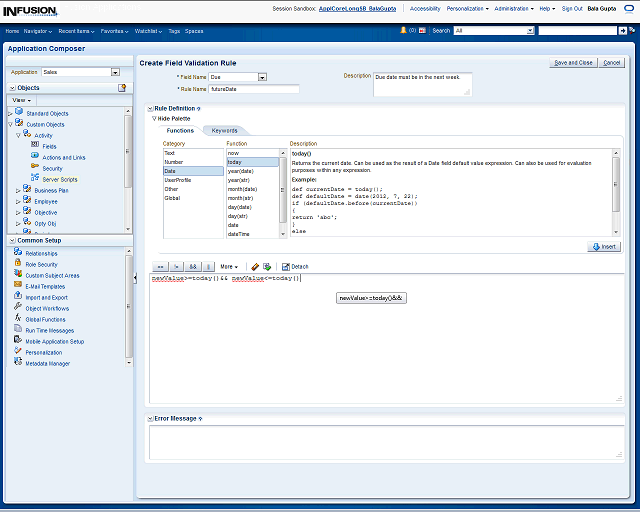The image size is (640, 512).
Task: Click the eraser icon in expression toolbar
Action: 255,267
